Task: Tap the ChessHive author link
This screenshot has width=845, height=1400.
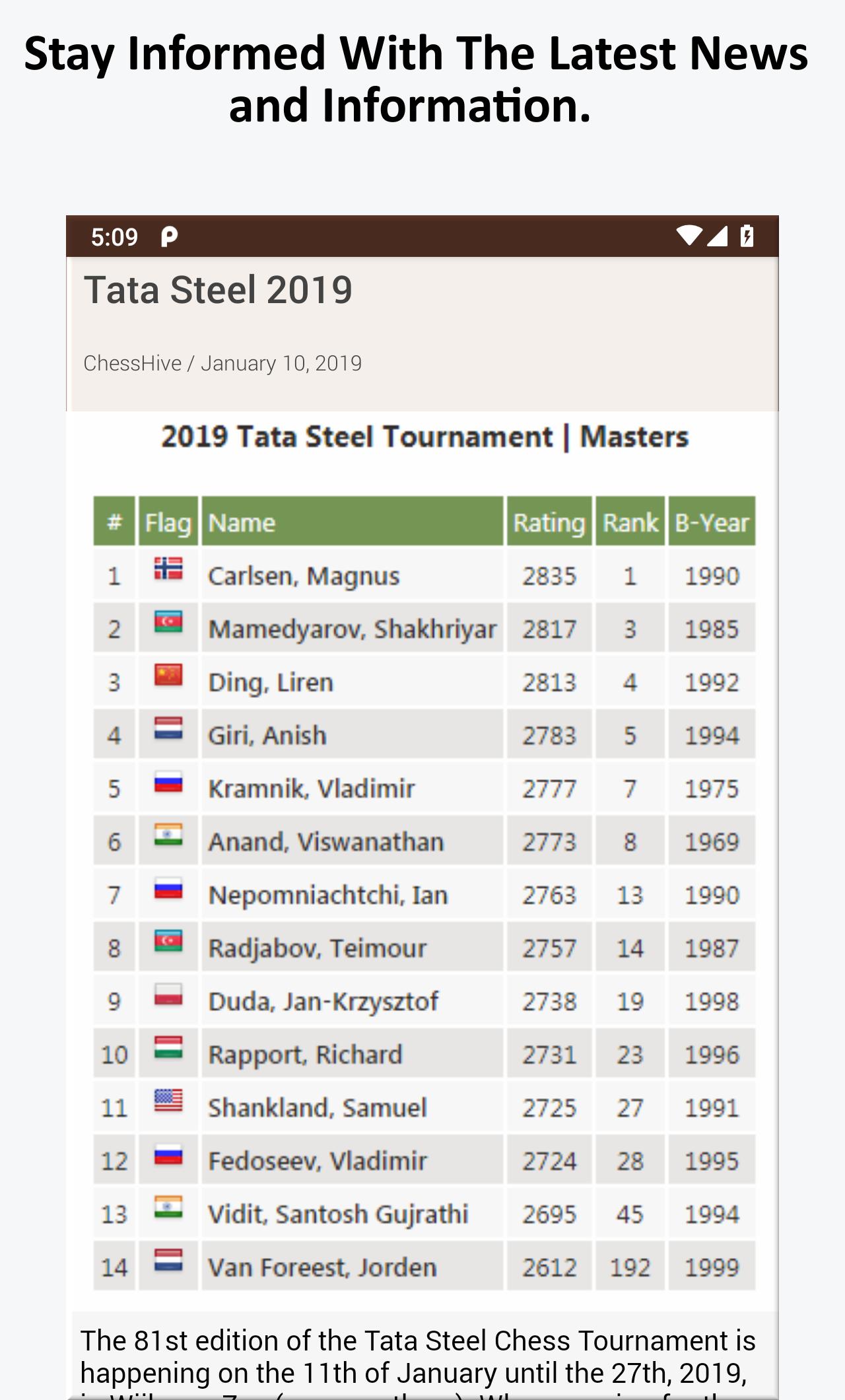Action: pos(132,363)
